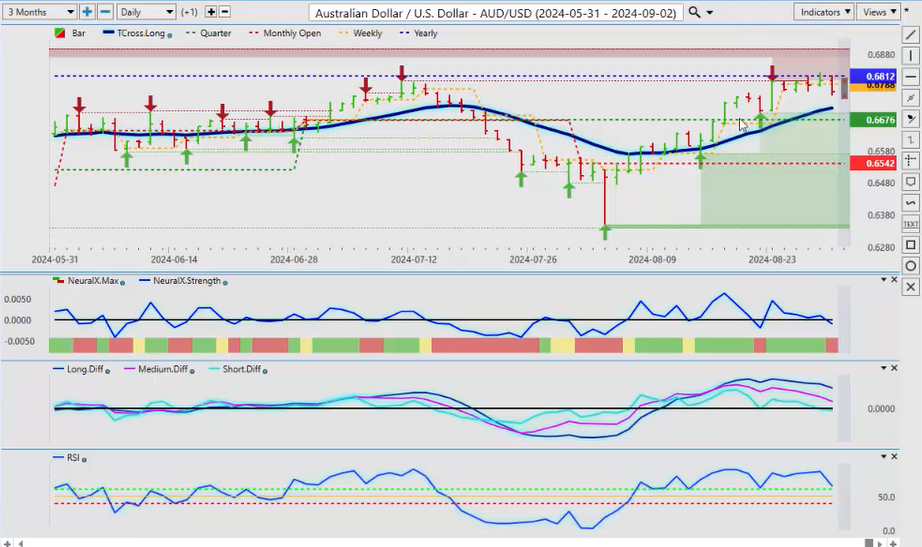Click the AUD/USD symbol name field
The image size is (922, 547).
tap(494, 13)
